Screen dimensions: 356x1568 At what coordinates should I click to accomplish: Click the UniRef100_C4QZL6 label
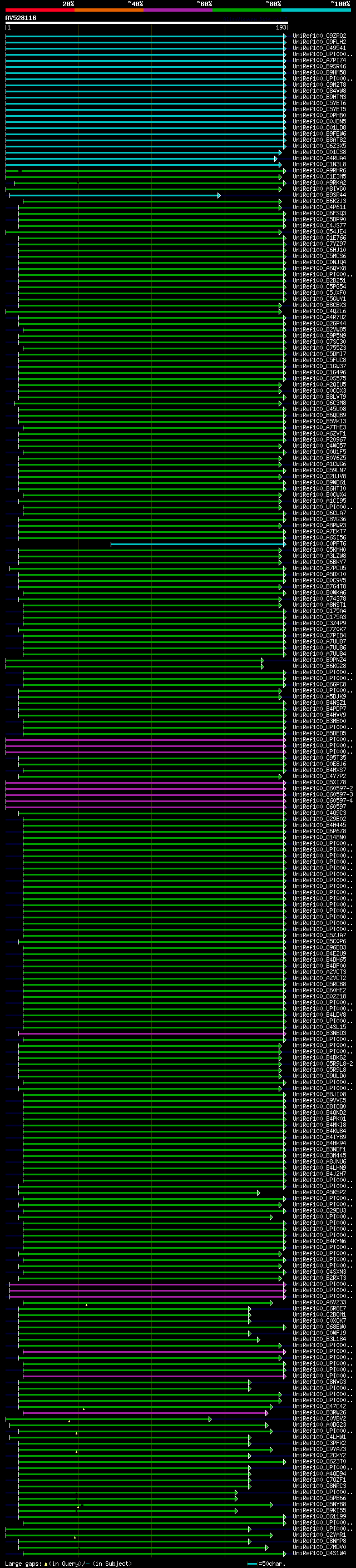319,311
